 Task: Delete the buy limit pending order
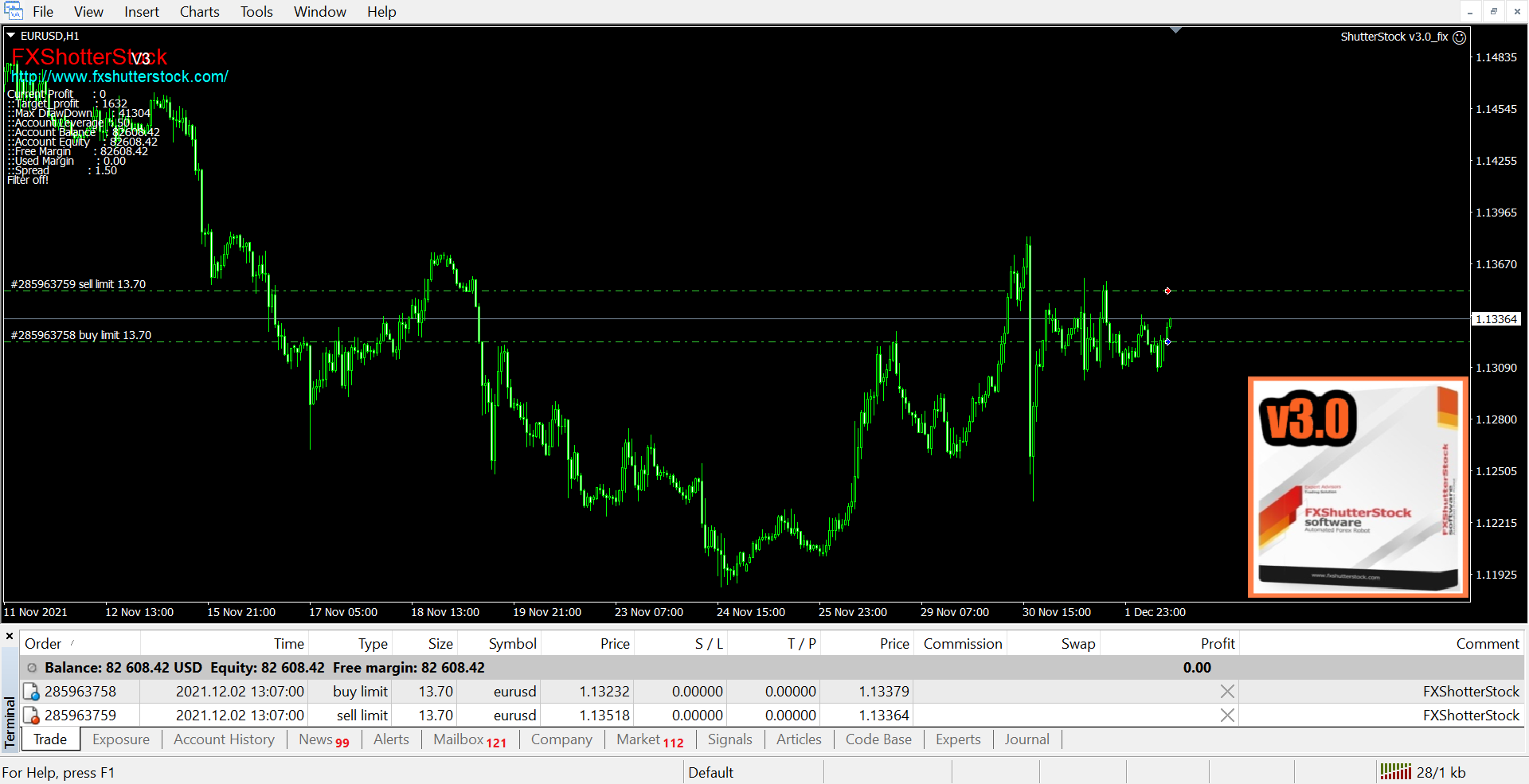point(1227,692)
